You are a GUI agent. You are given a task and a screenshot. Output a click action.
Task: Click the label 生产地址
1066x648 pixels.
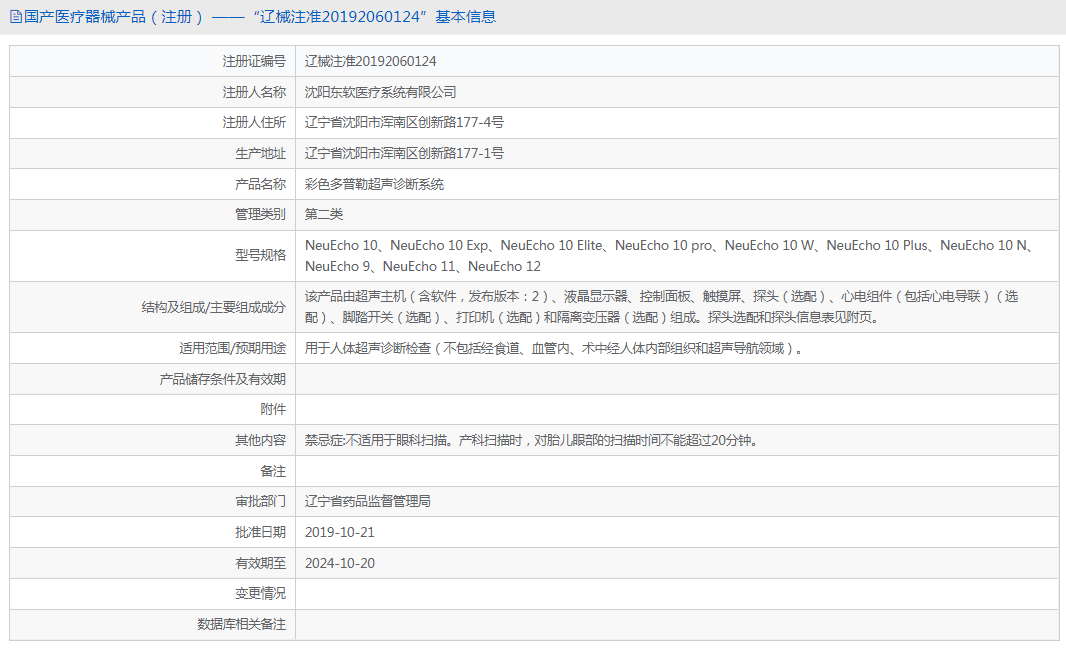260,153
